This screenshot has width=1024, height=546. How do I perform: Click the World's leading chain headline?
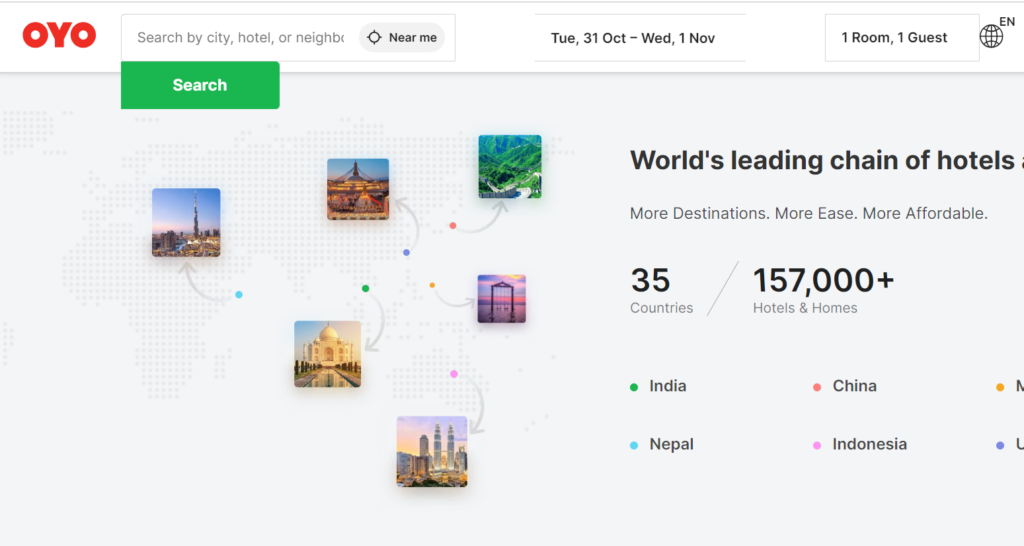point(826,161)
